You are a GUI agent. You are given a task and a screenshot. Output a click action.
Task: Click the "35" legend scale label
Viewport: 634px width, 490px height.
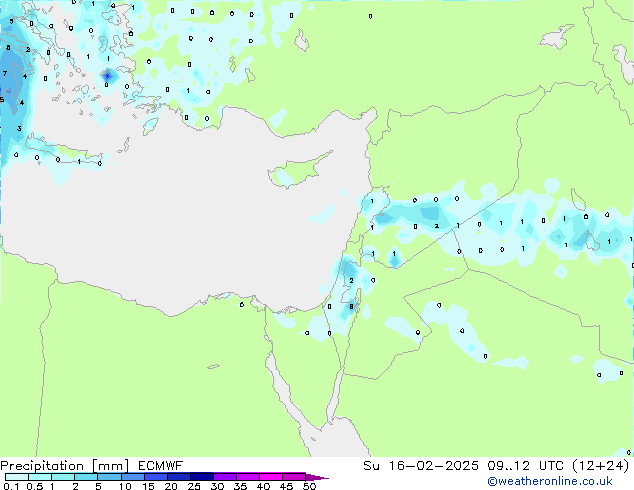coord(240,486)
